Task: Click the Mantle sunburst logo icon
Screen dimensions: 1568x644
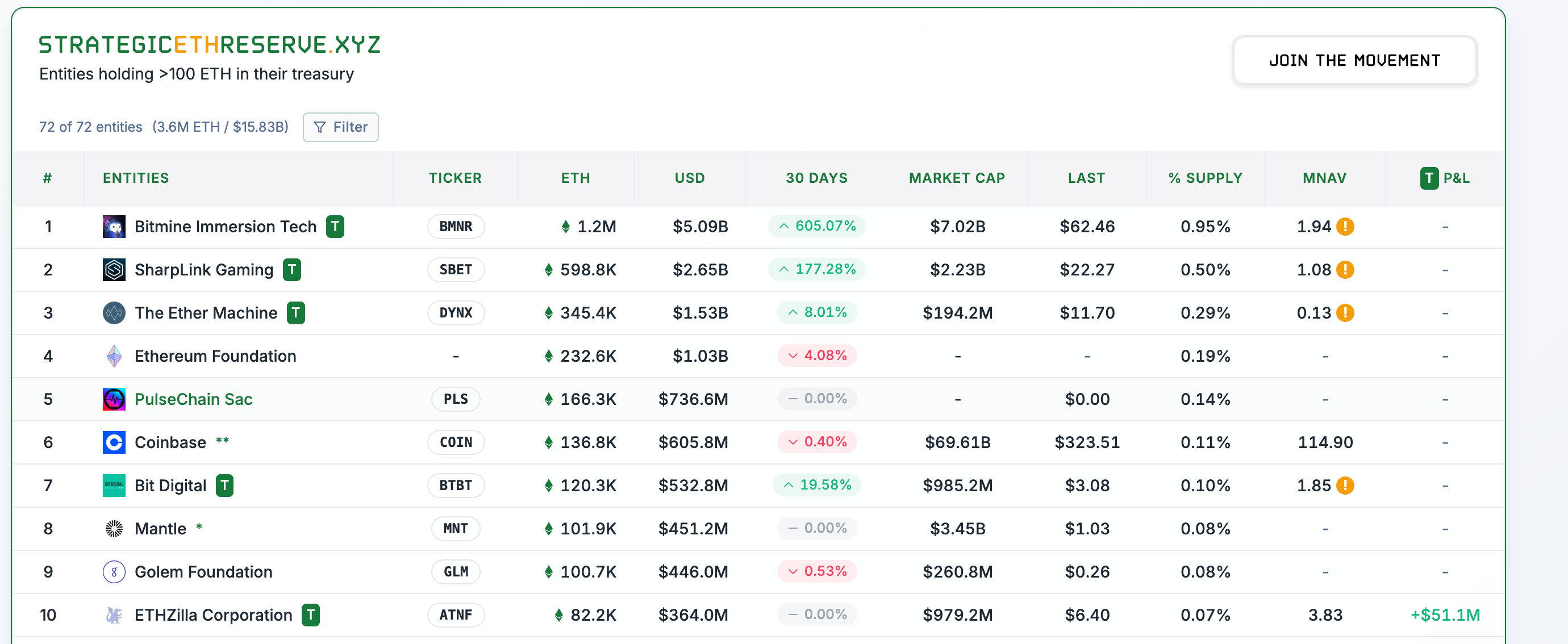Action: pyautogui.click(x=114, y=529)
